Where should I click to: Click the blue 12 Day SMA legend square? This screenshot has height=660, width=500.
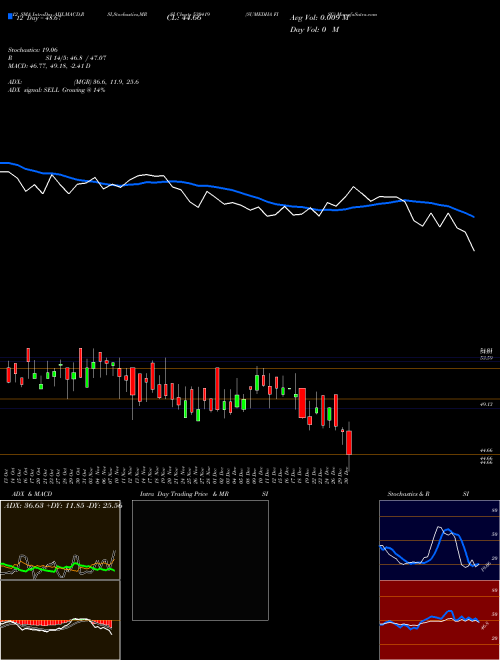[x=10, y=16]
